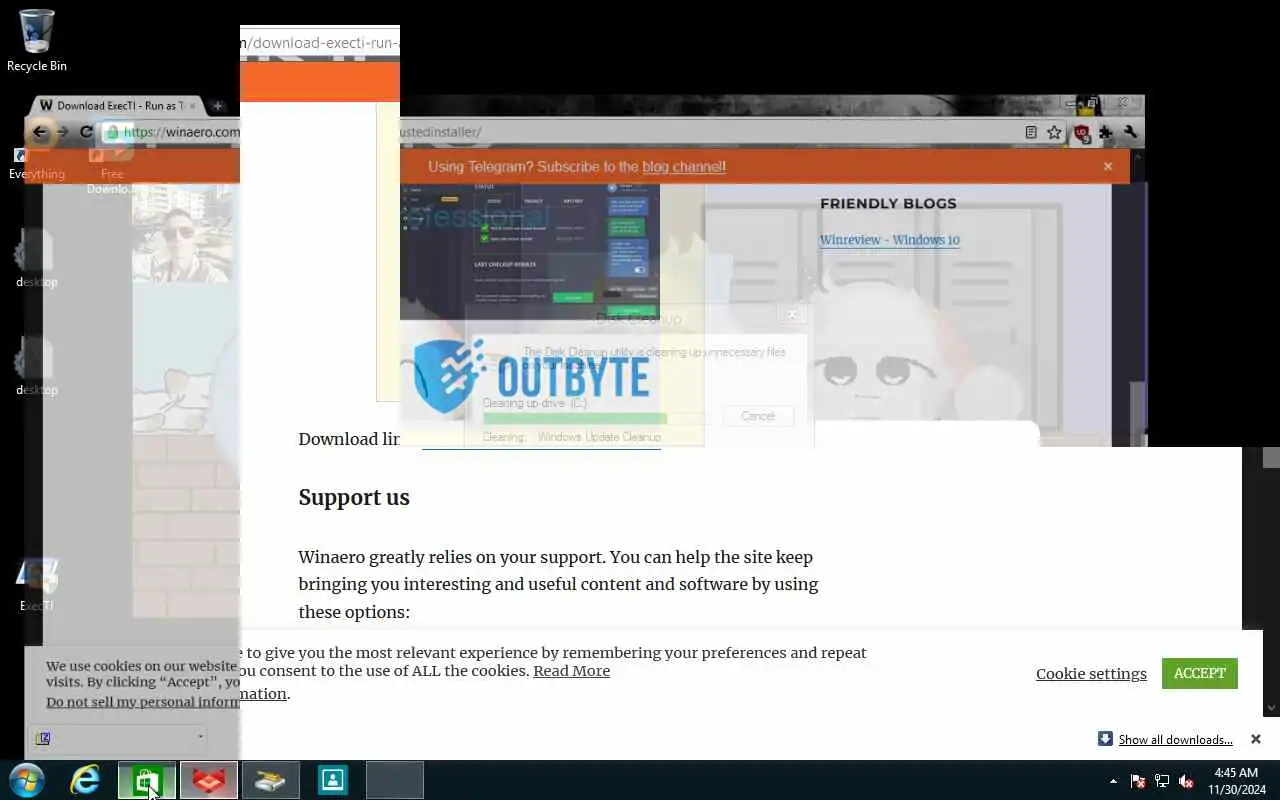Open the Everything desktop shortcut
Image resolution: width=1280 pixels, height=800 pixels.
coord(37,164)
